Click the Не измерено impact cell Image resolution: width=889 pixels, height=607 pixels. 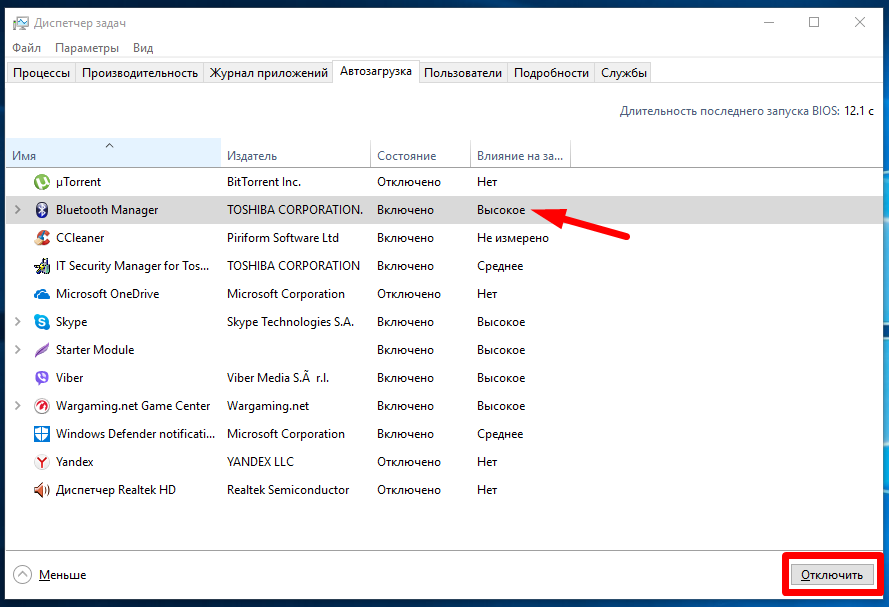coord(513,238)
